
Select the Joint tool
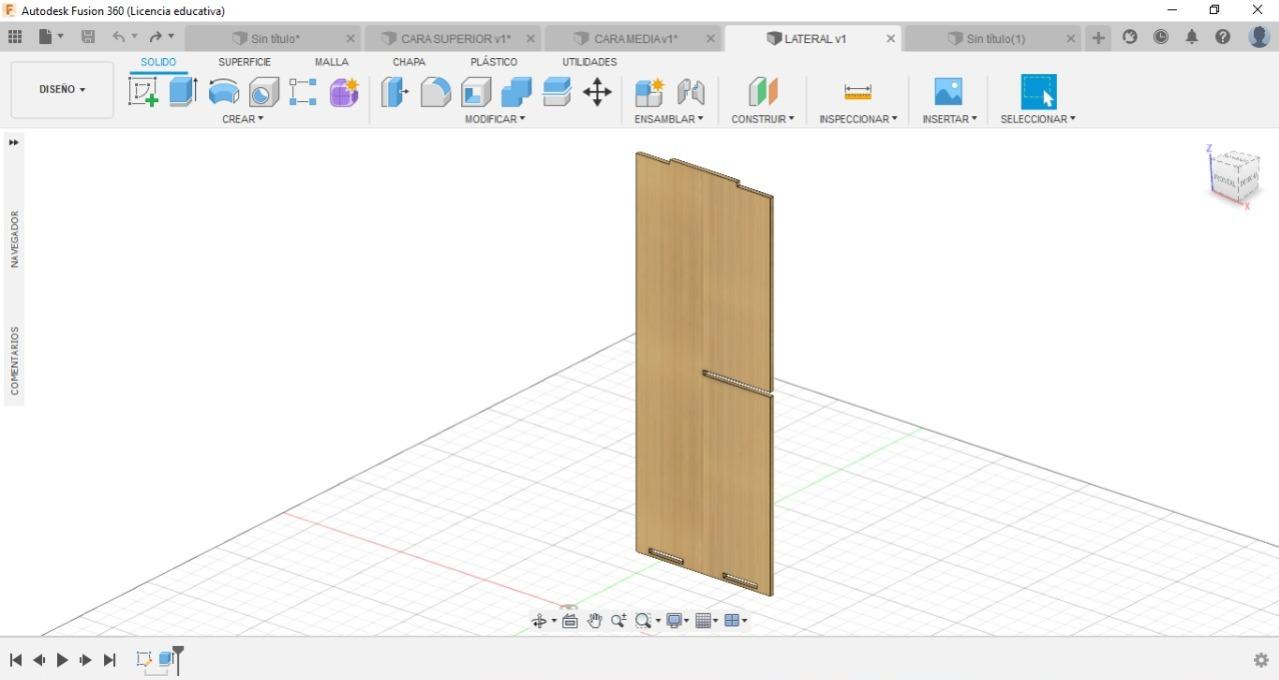point(690,92)
